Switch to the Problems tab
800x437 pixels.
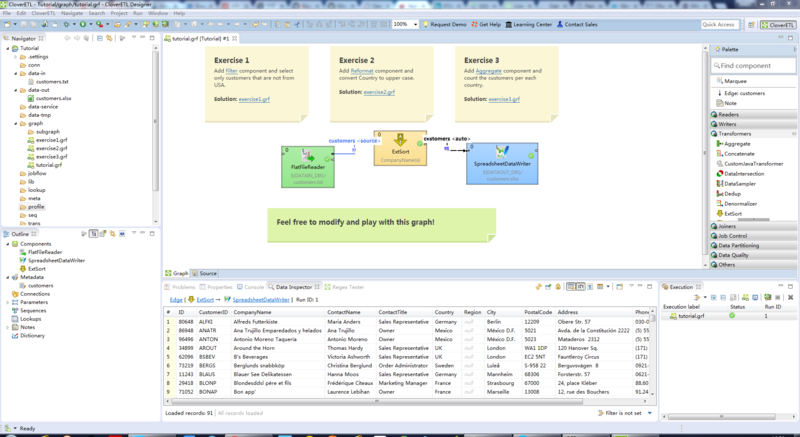click(x=180, y=287)
